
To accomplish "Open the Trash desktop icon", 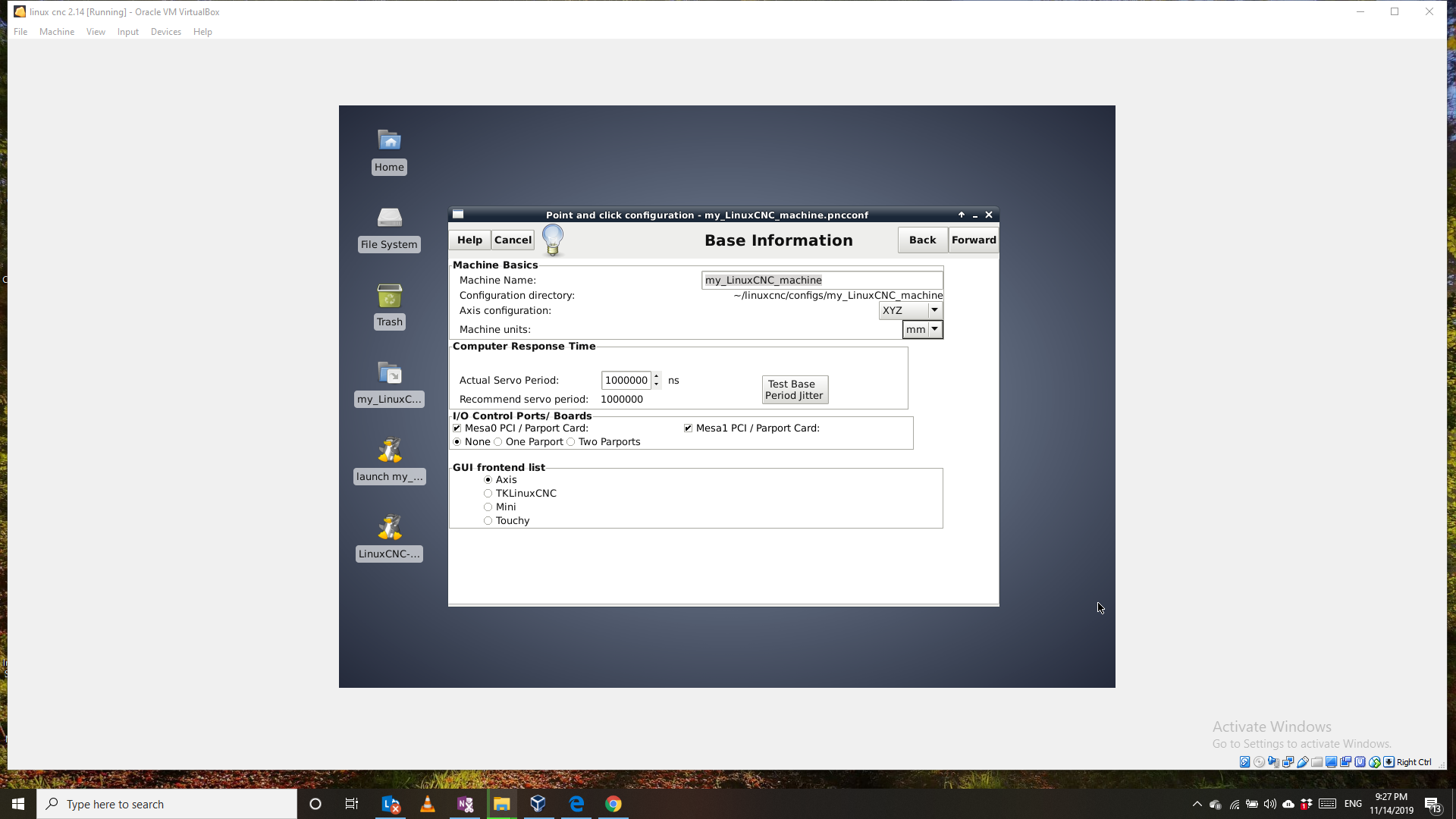I will point(389,296).
